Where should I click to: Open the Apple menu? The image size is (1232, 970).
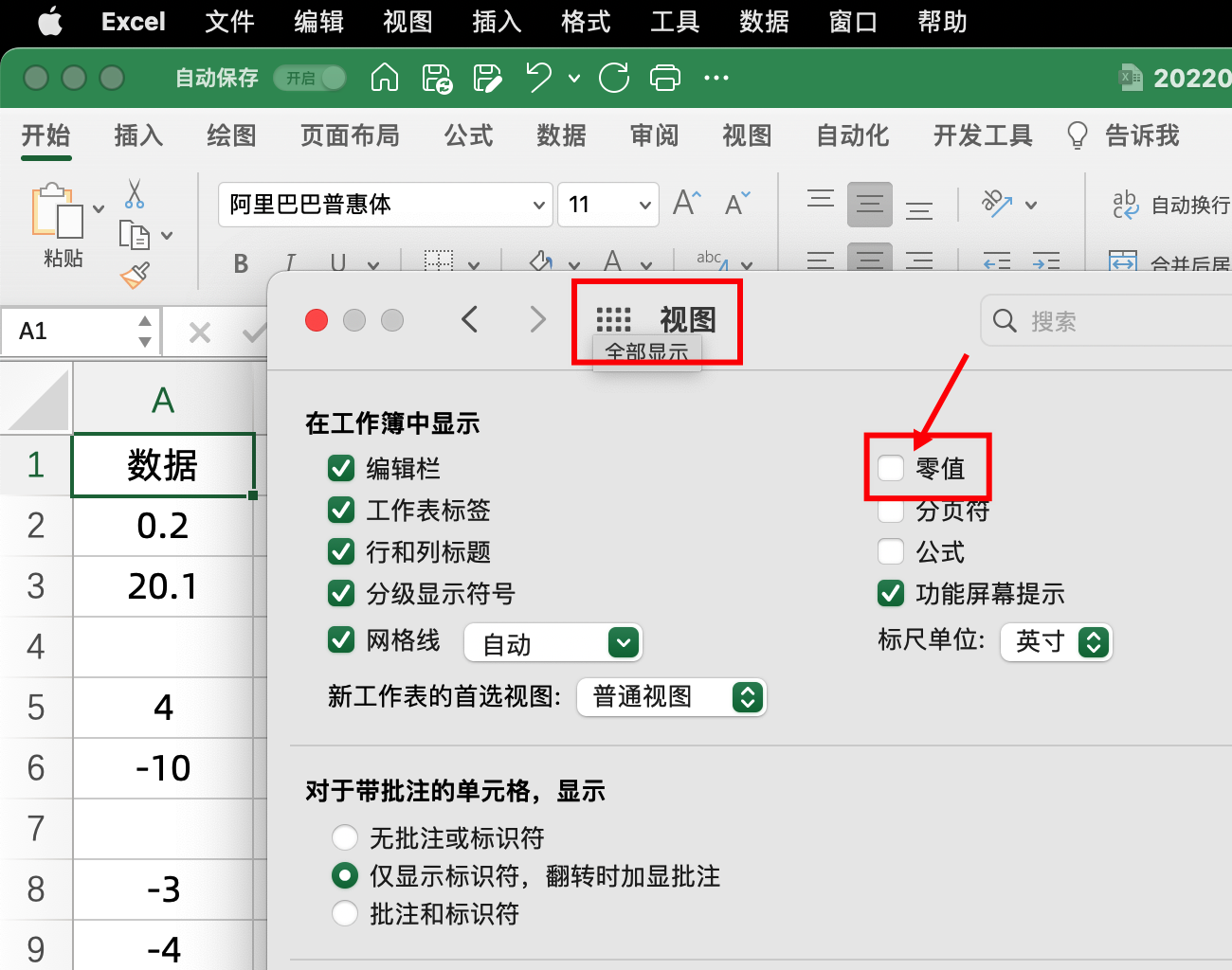(x=51, y=21)
